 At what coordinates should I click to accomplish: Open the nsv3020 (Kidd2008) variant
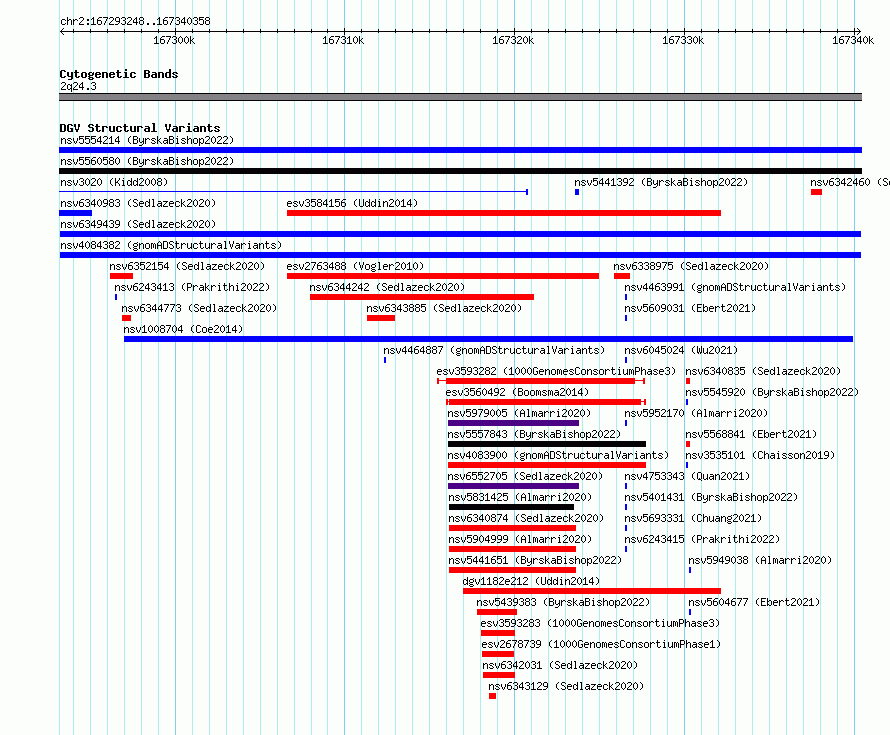tap(114, 182)
